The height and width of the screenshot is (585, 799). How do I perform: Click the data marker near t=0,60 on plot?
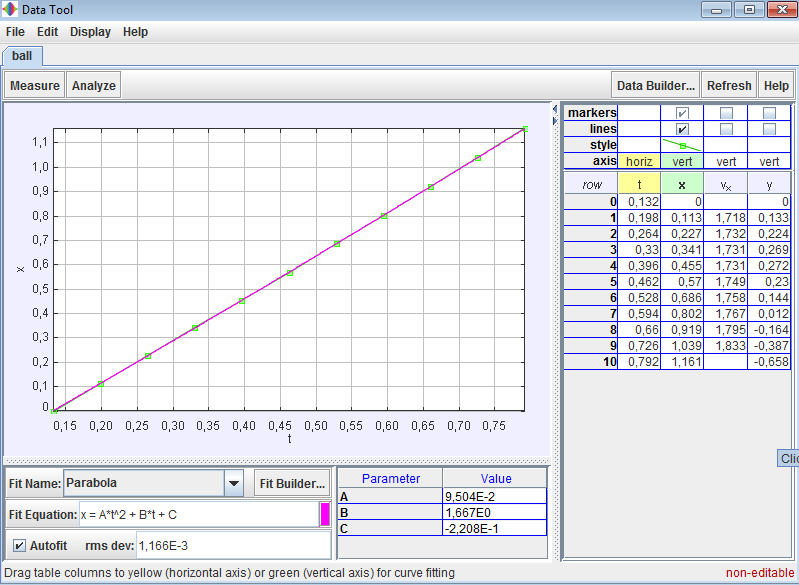tap(384, 216)
